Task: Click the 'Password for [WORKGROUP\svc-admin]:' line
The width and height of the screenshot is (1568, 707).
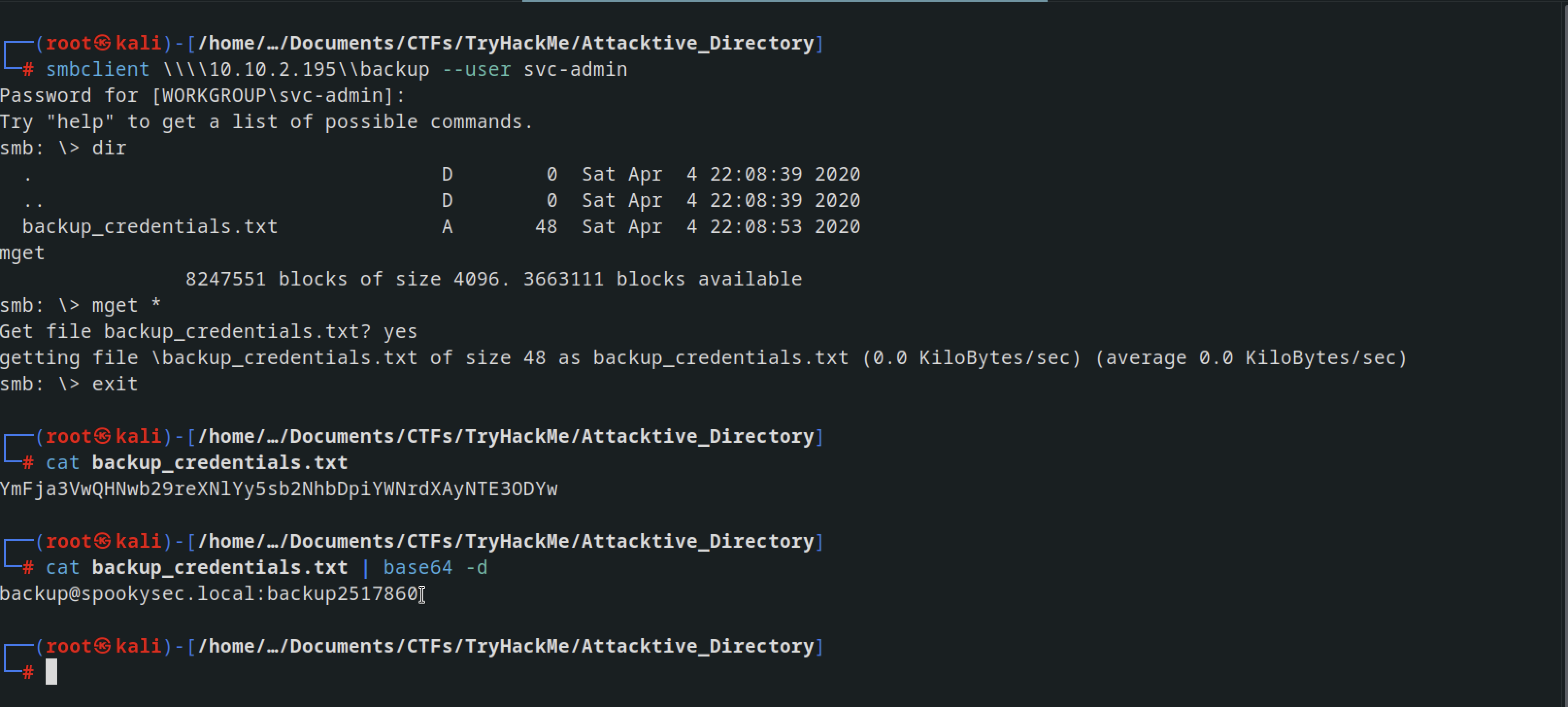Action: click(203, 96)
